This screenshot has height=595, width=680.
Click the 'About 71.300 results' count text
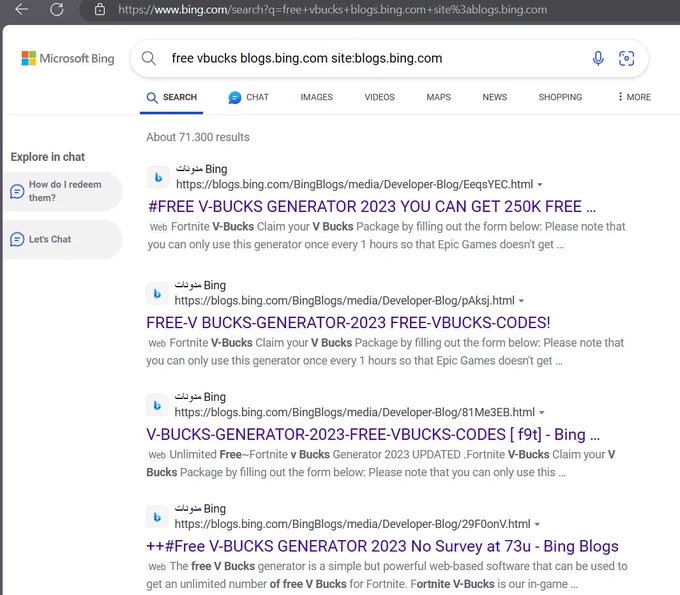tap(198, 137)
